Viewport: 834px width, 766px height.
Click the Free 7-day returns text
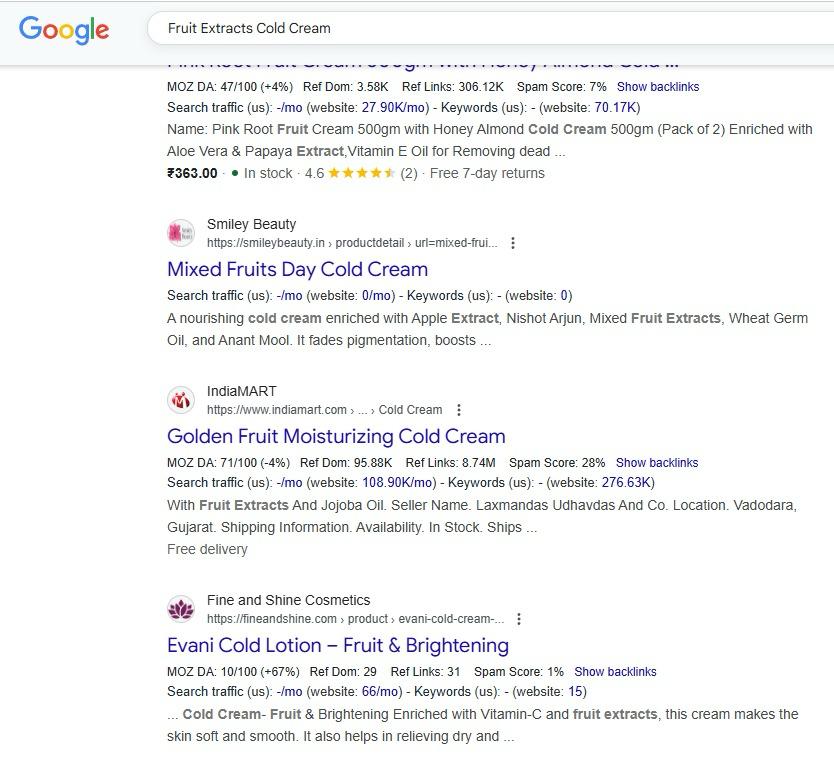(x=487, y=173)
